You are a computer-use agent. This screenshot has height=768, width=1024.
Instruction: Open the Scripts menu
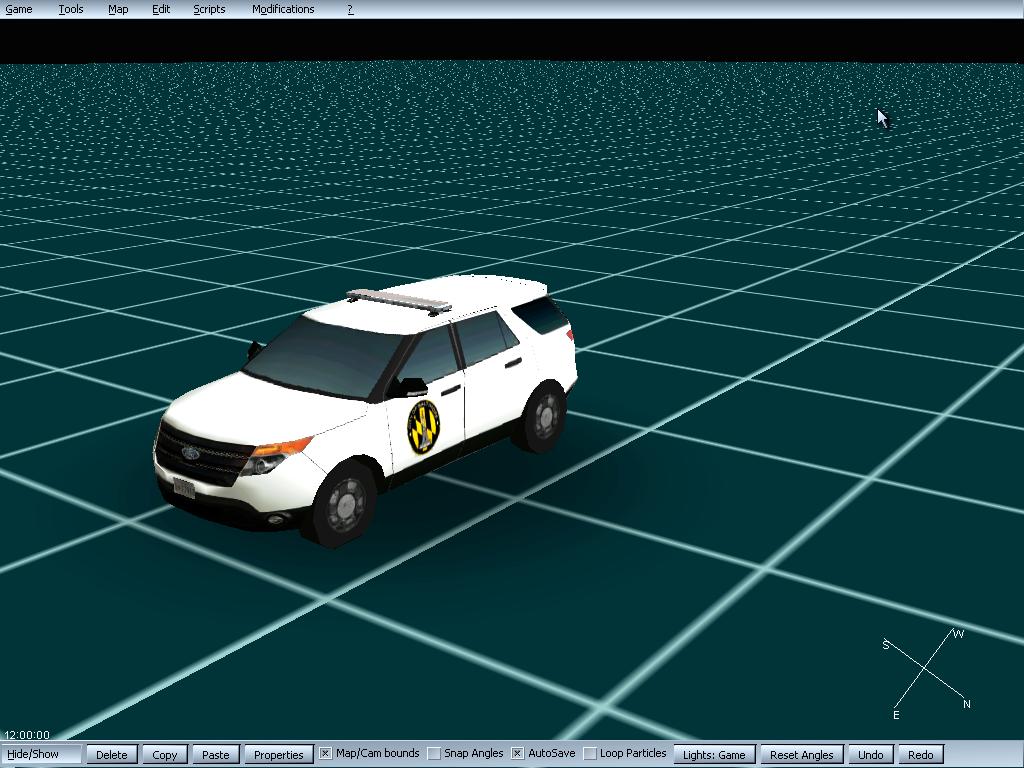click(x=209, y=9)
